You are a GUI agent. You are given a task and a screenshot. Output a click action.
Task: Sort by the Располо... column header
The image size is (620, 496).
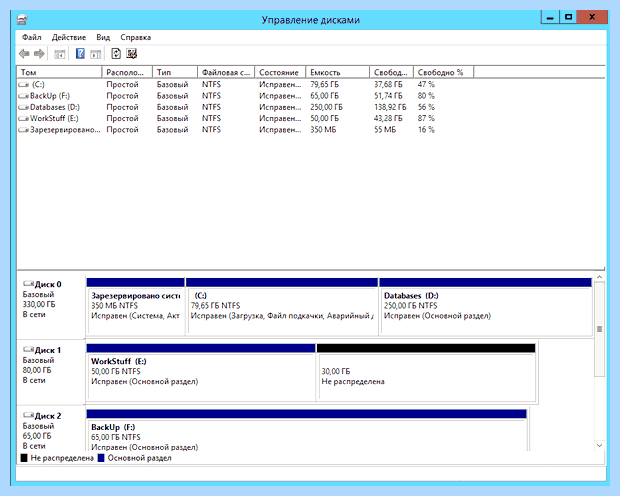coord(127,72)
